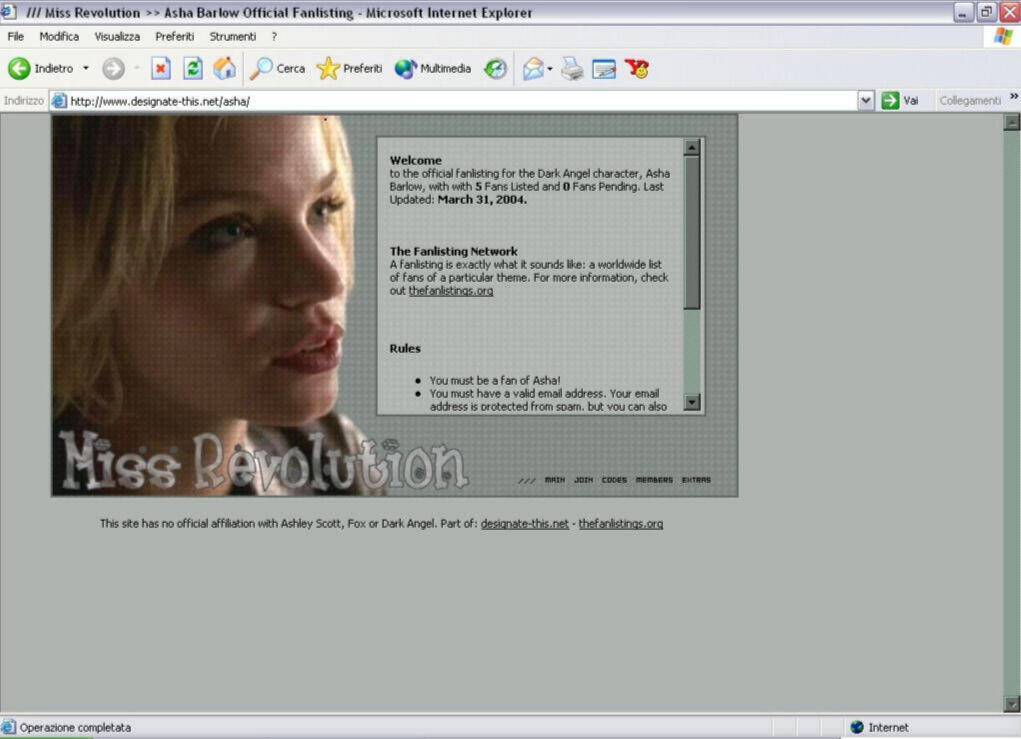The image size is (1021, 739).
Task: Open the JOIN navigation link
Action: (583, 480)
